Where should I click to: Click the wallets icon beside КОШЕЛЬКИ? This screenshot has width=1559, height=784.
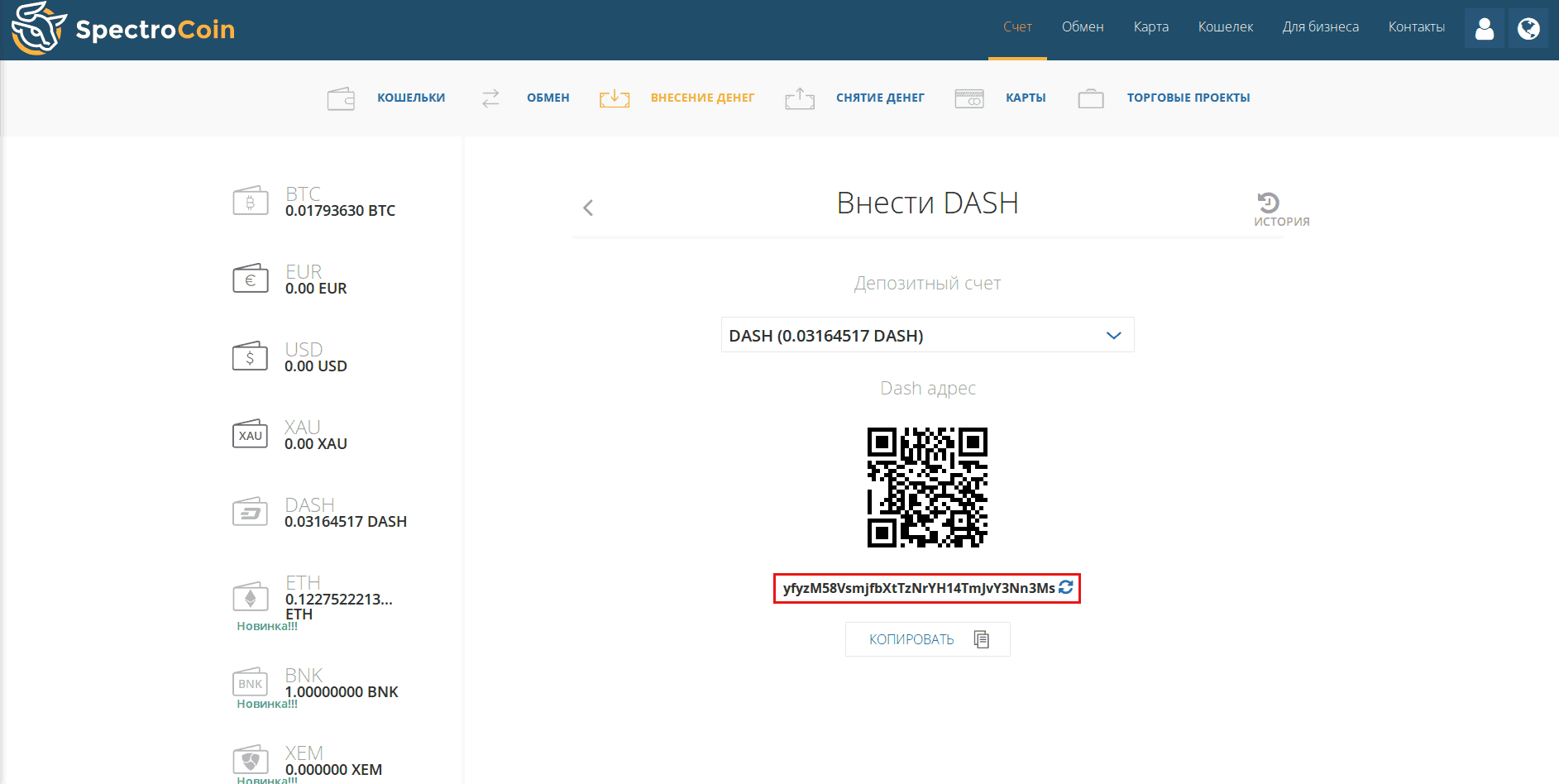(x=341, y=98)
